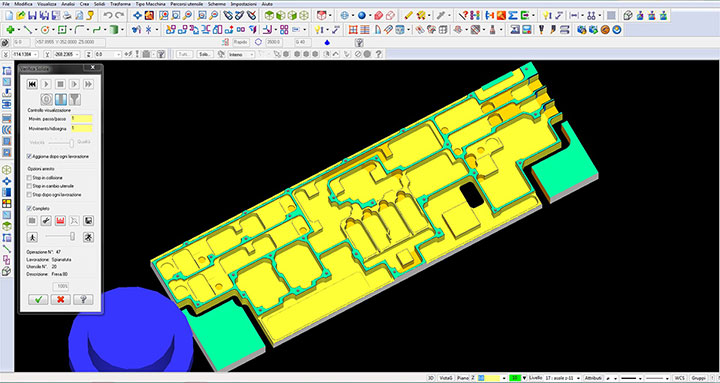
Task: Stop the simulation playback
Action: click(x=60, y=84)
